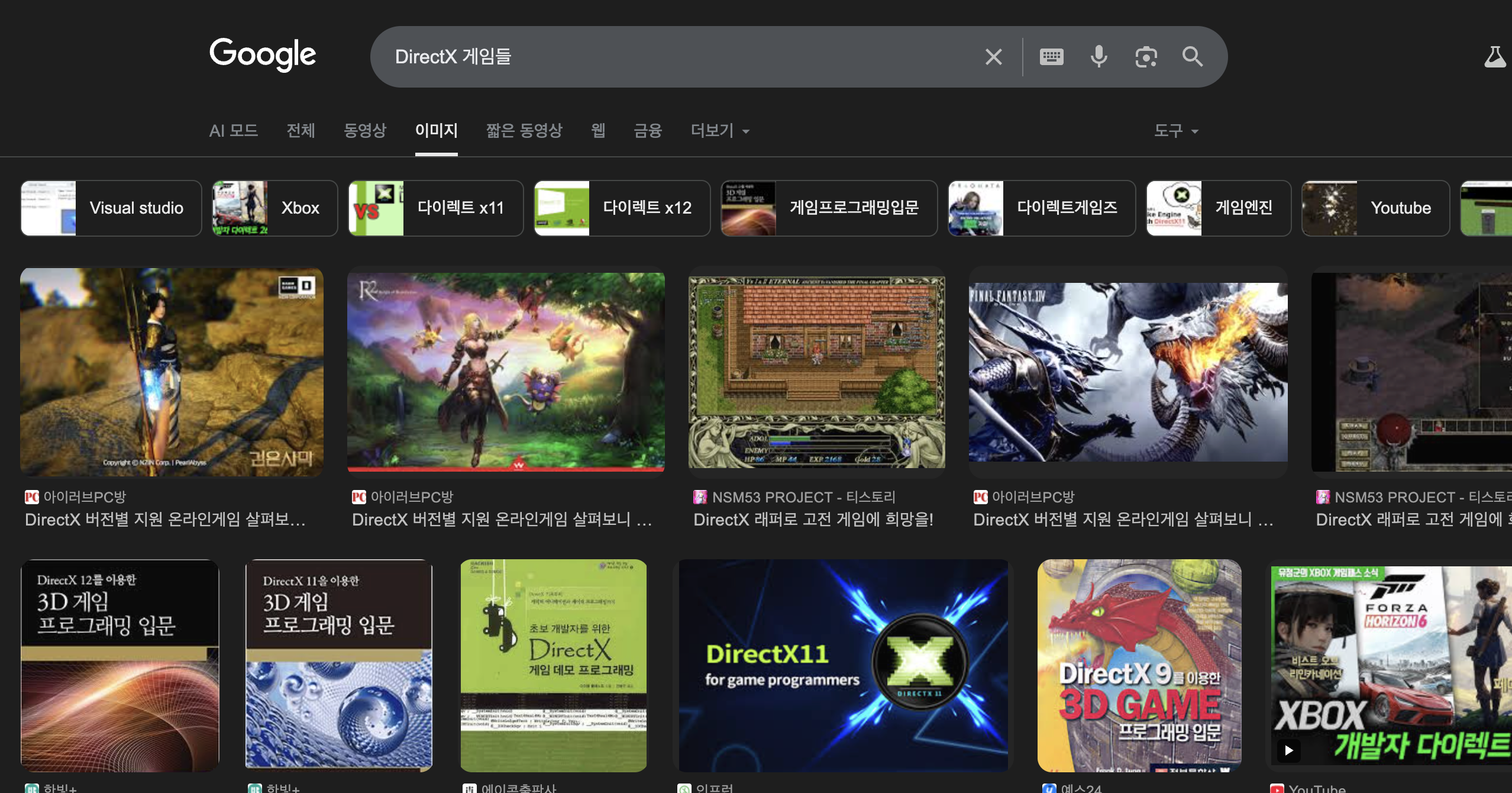The image size is (1512, 793).
Task: Expand the 더보기 dropdown
Action: tap(720, 130)
